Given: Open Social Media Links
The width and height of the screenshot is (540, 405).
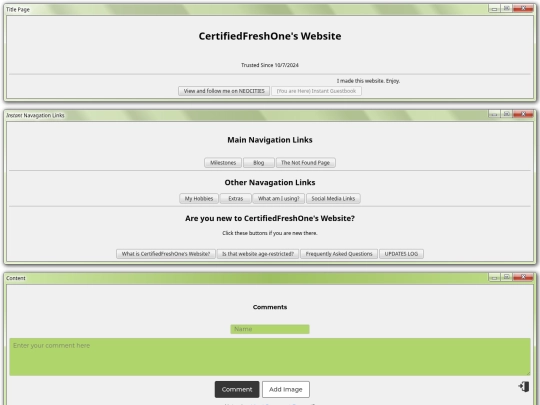Looking at the screenshot, I should coord(333,198).
